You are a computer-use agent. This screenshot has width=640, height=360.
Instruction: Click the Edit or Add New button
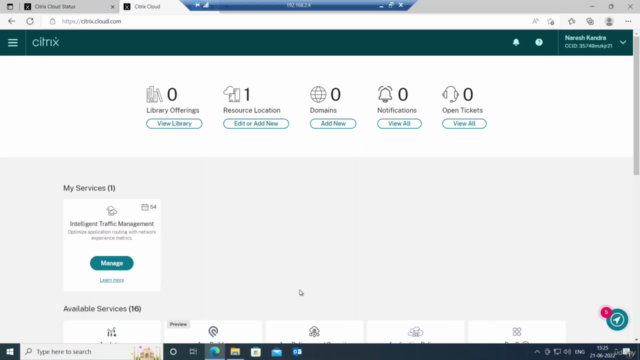point(256,124)
